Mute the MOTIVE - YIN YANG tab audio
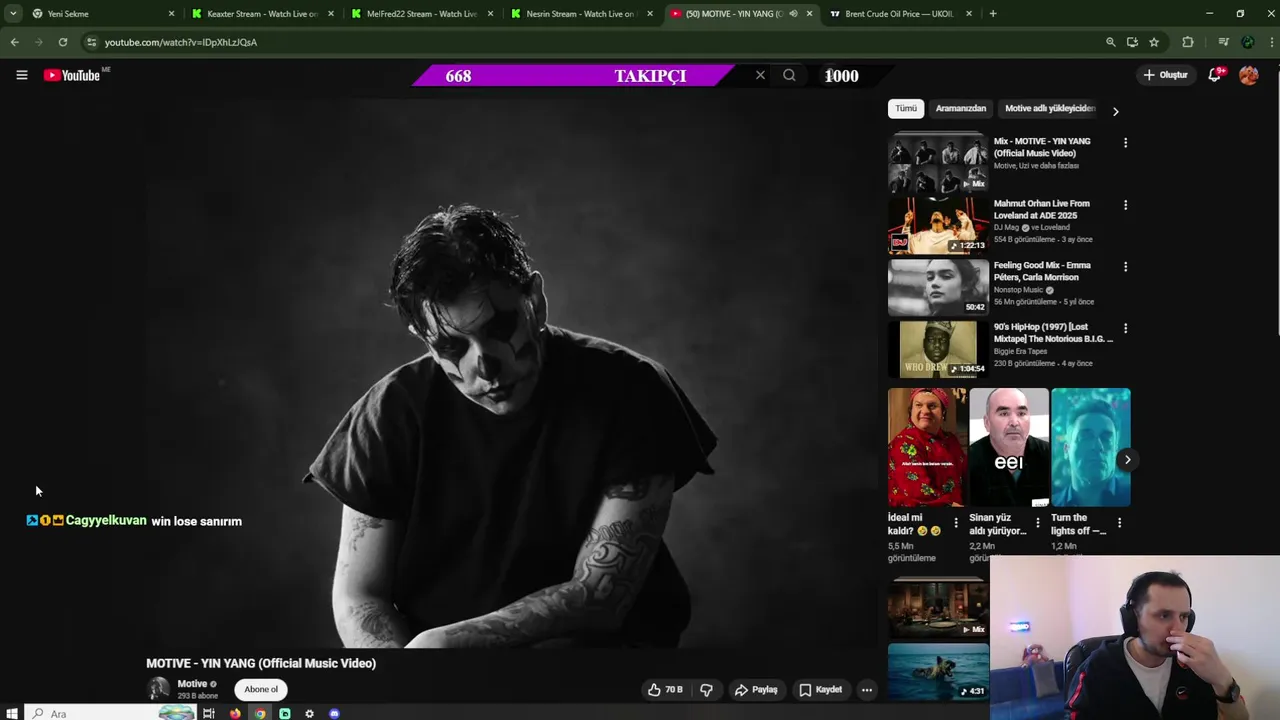This screenshot has height=720, width=1280. point(793,14)
